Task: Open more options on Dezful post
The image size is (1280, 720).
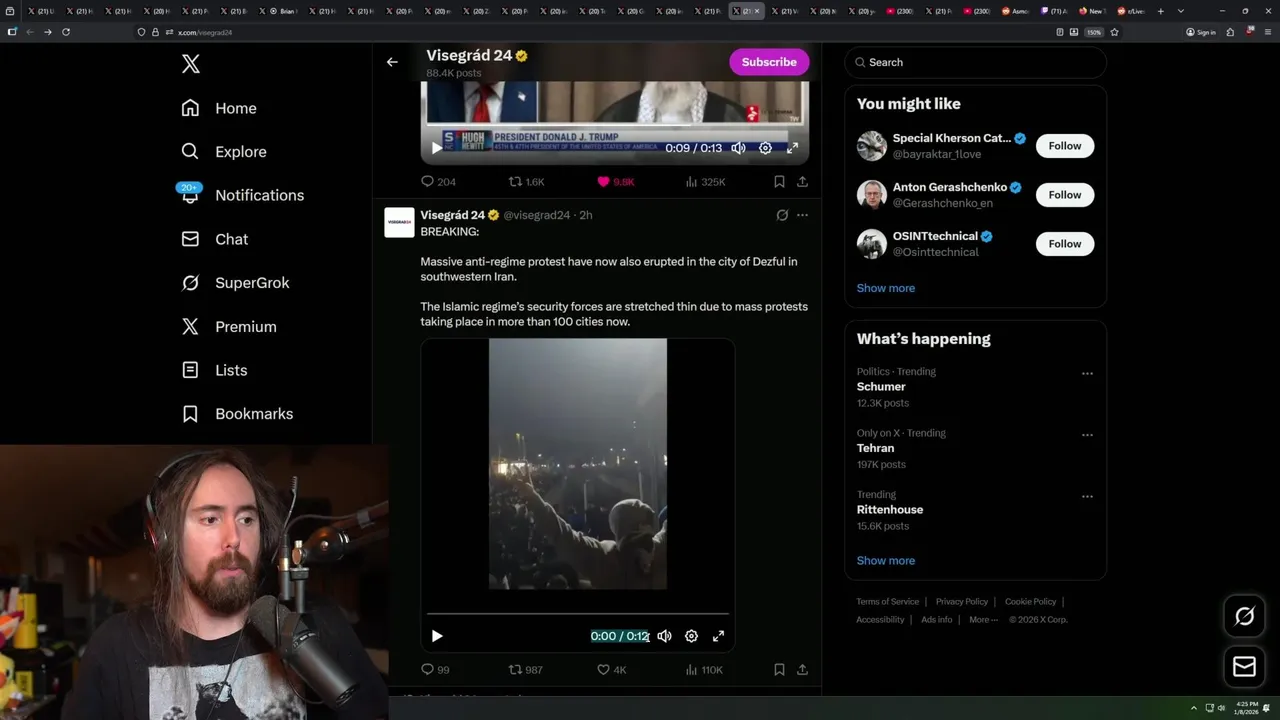Action: (x=802, y=215)
